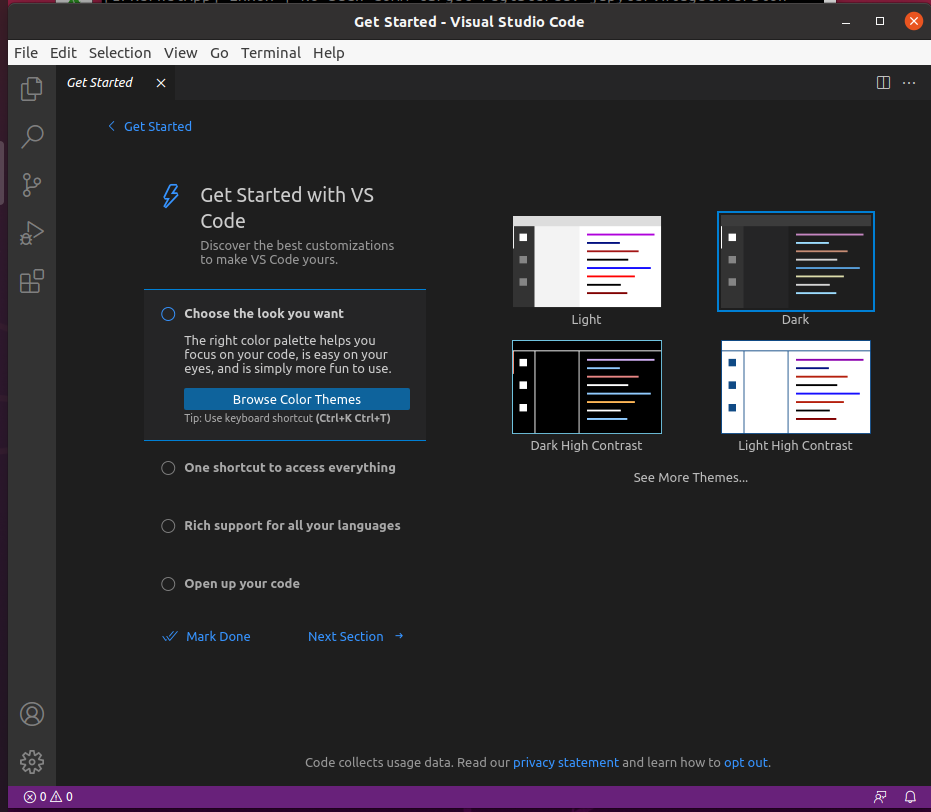
Task: Open the View menu
Action: point(180,53)
